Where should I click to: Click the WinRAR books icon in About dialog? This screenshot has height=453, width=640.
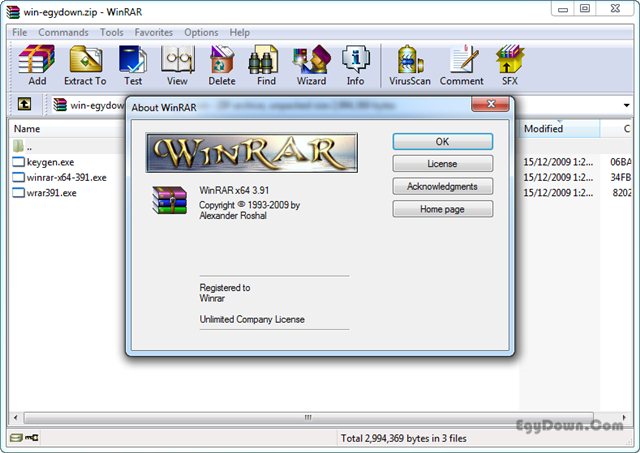point(169,200)
